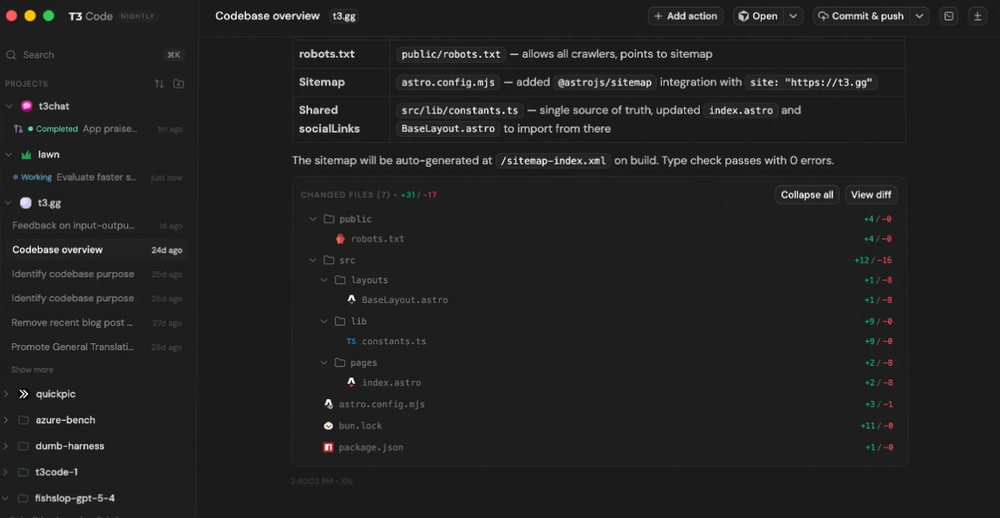Click the pages folder icon
This screenshot has height=518, width=1000.
click(340, 363)
